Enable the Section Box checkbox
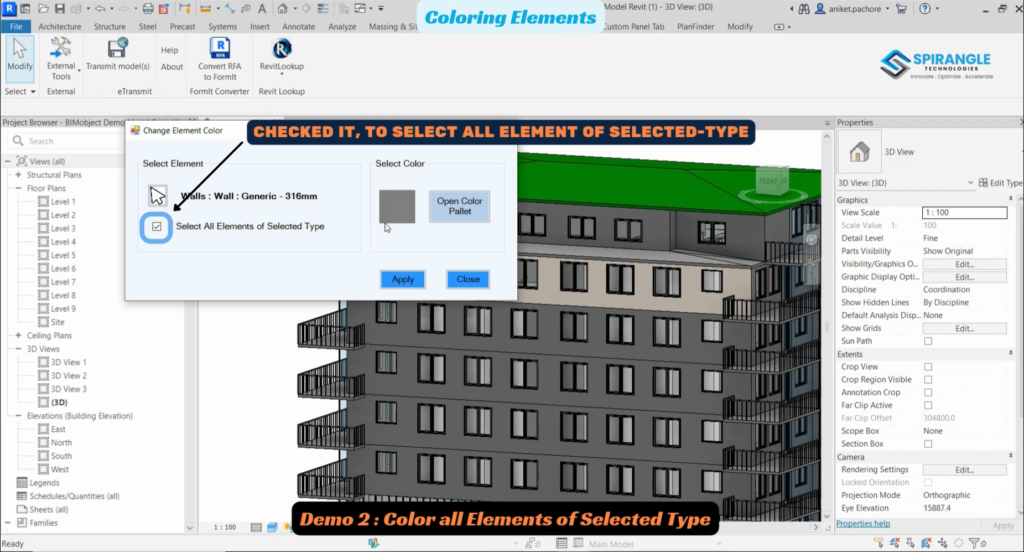The width and height of the screenshot is (1024, 552). click(928, 444)
